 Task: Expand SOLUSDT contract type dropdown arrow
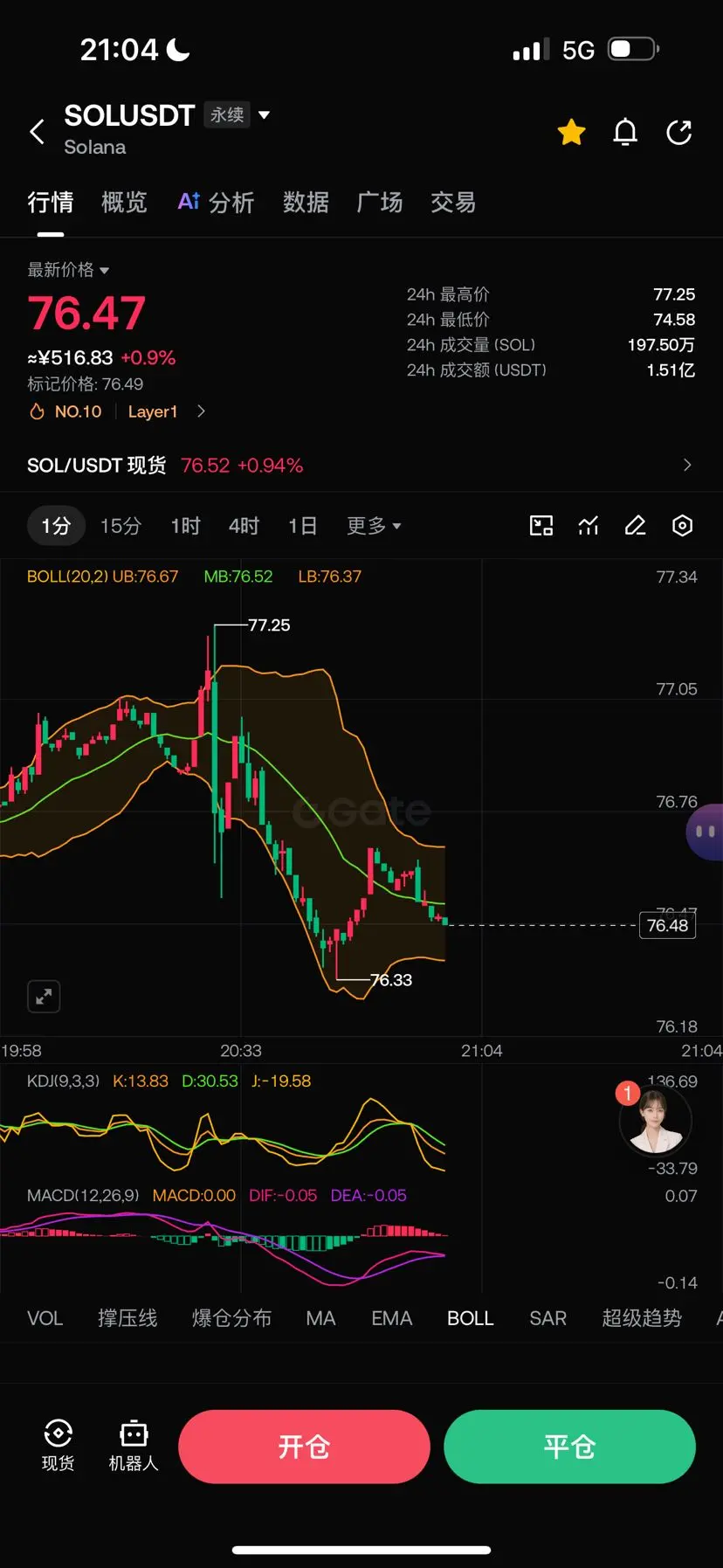click(265, 114)
